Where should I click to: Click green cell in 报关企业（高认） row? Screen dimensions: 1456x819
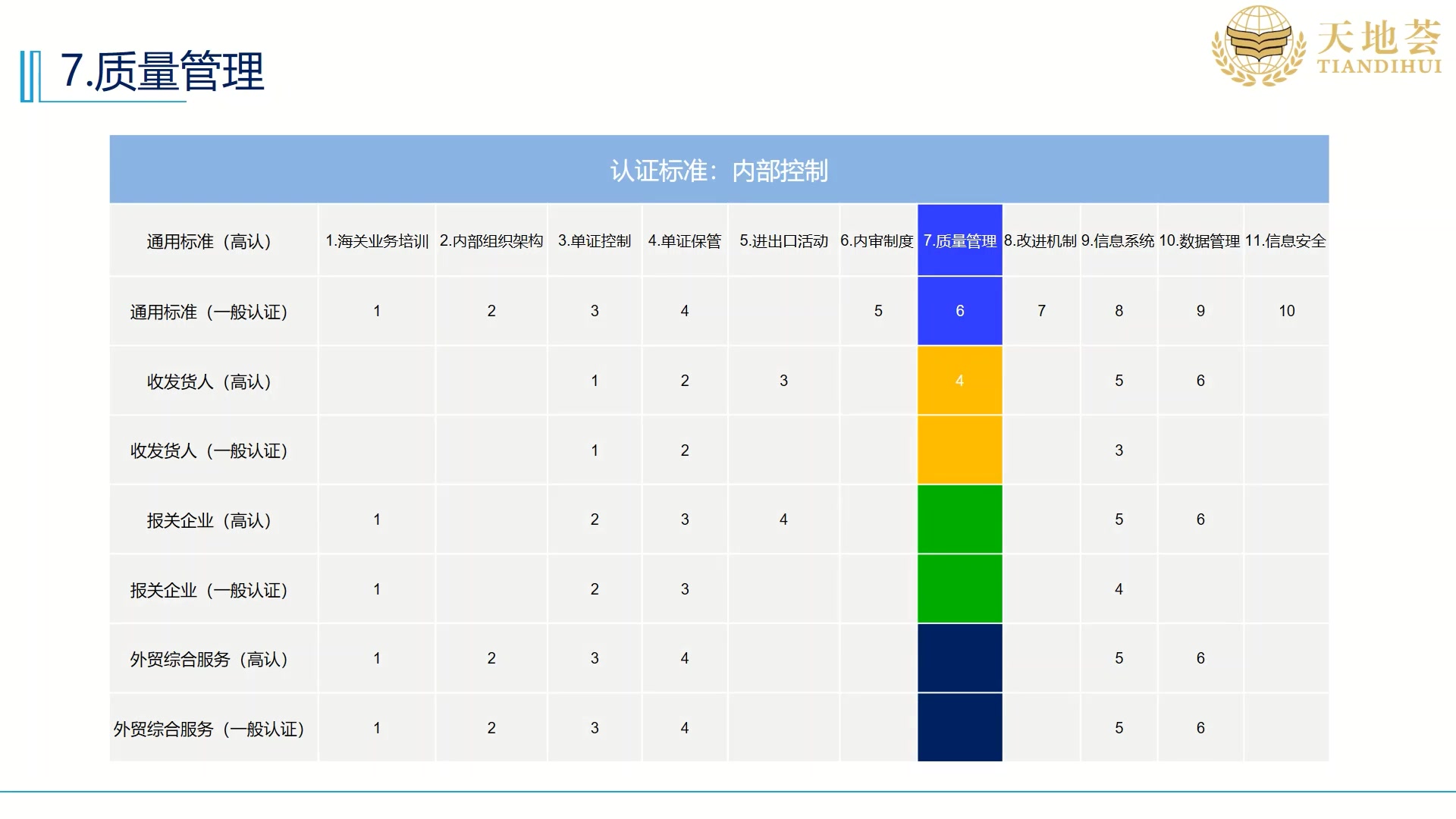960,519
